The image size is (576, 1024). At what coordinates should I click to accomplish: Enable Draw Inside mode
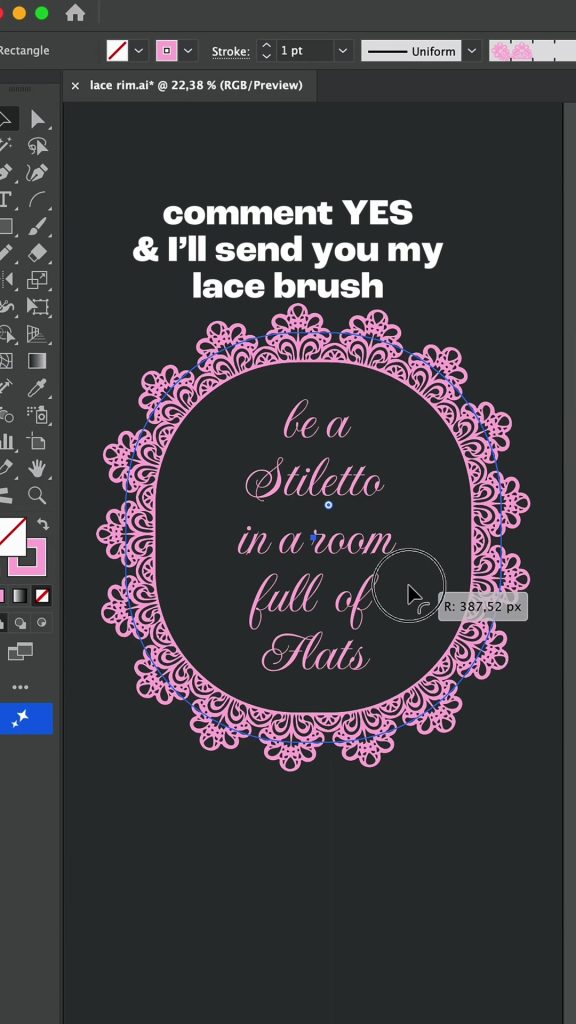point(42,623)
